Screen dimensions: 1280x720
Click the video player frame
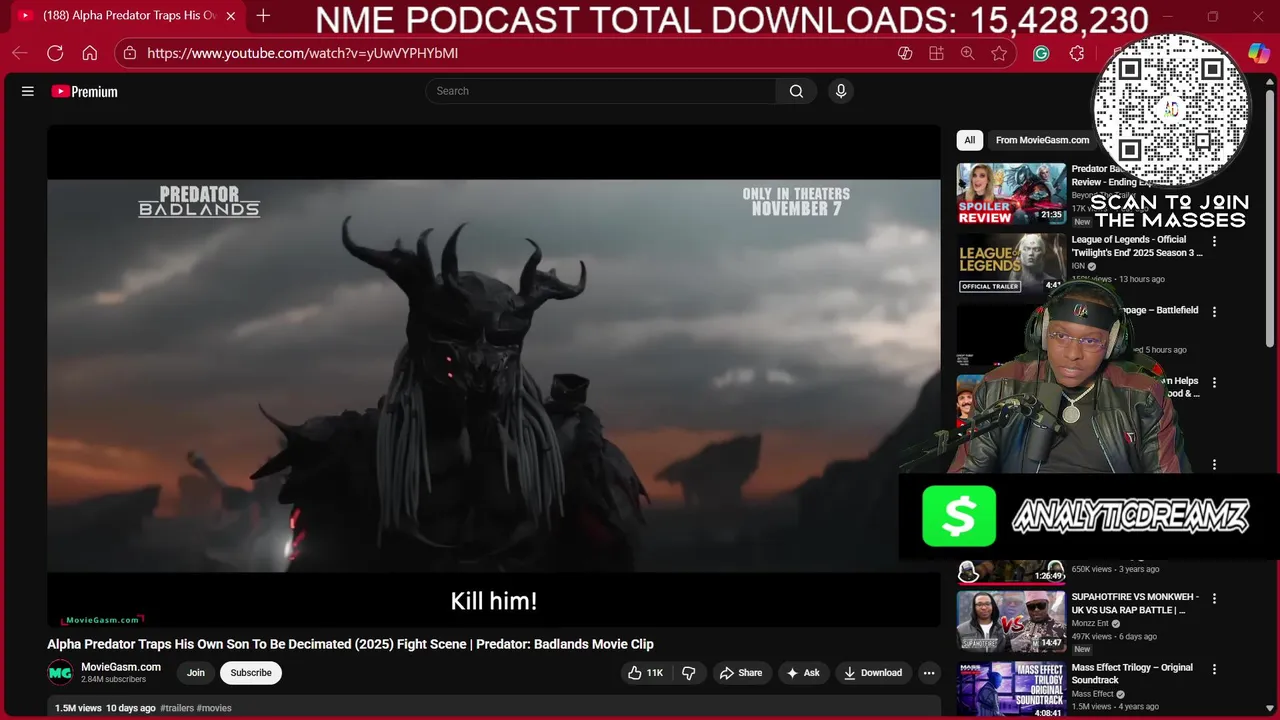point(494,376)
